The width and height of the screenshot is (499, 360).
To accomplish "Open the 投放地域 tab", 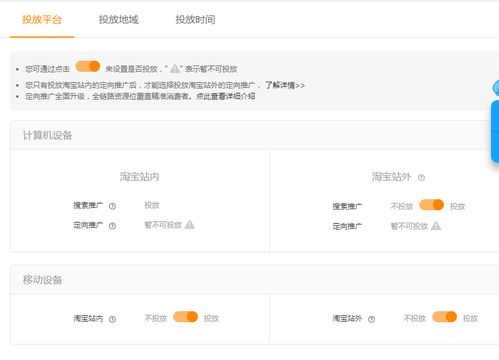I will pos(119,20).
